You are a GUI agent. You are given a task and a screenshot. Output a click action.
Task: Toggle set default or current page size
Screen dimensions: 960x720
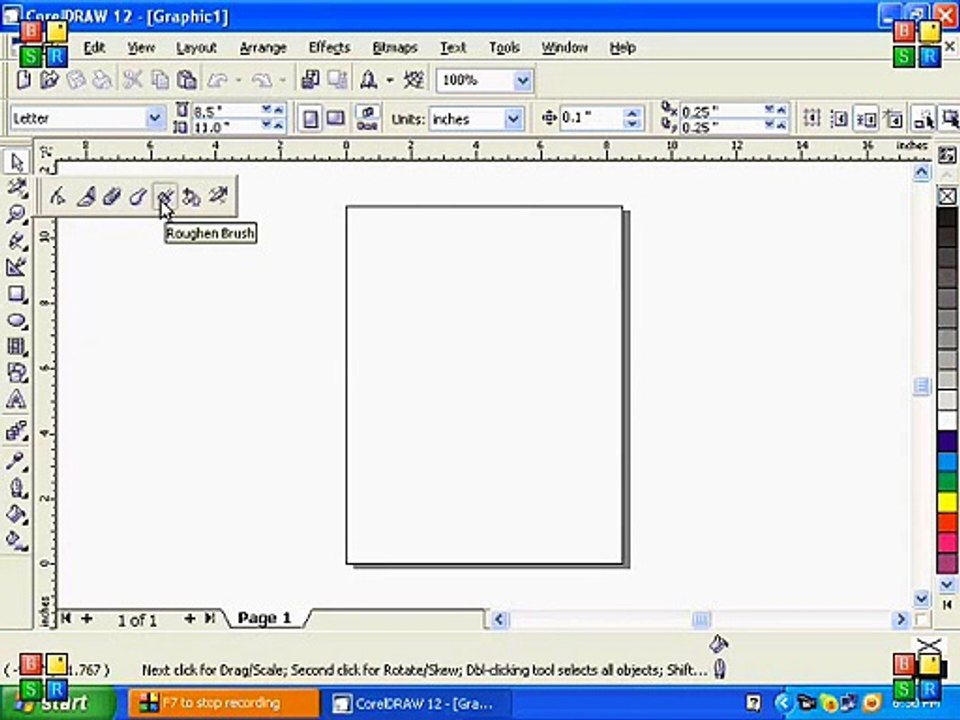point(367,118)
